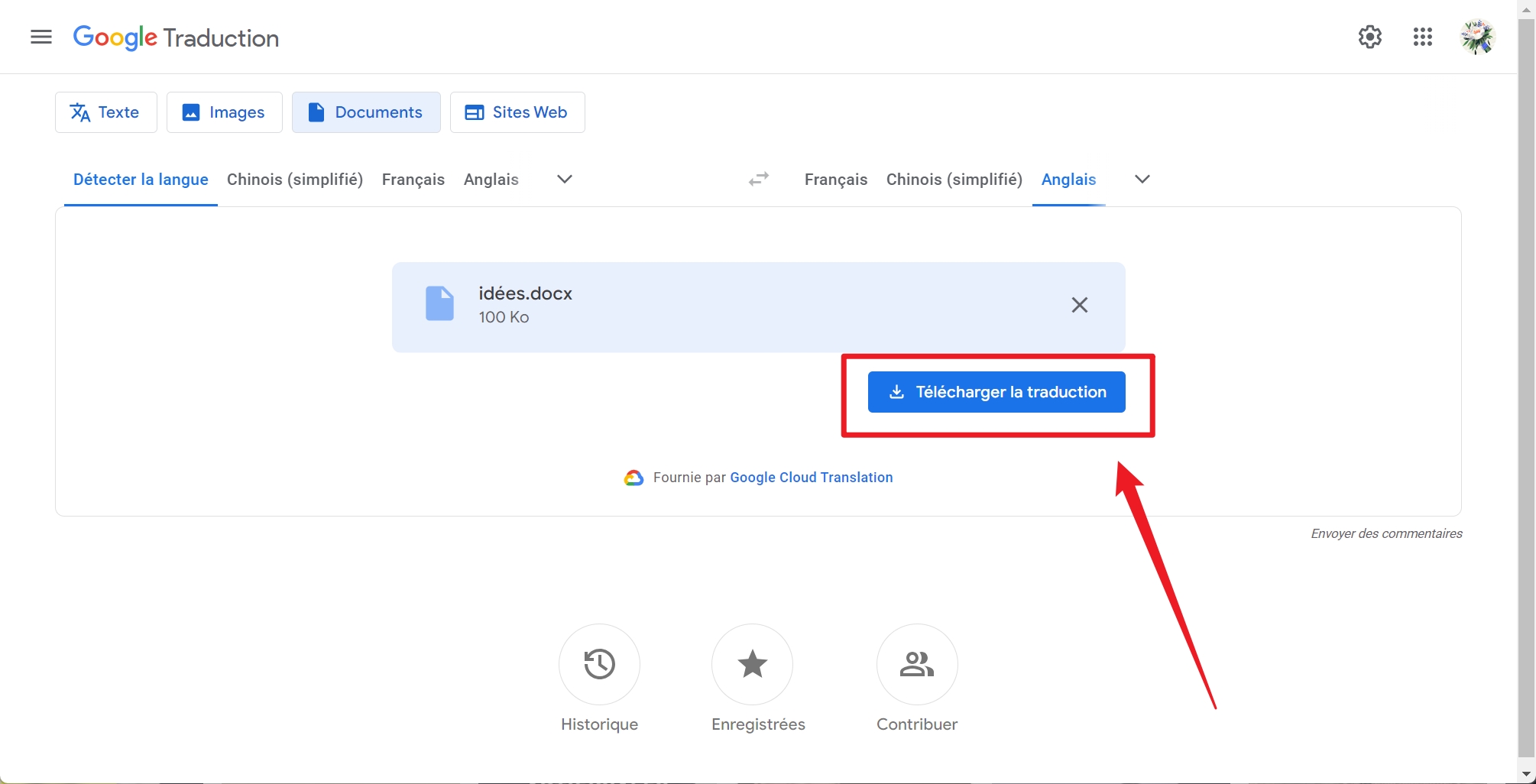Click the scrollbar up arrow
This screenshot has height=784, width=1536.
click(1525, 8)
